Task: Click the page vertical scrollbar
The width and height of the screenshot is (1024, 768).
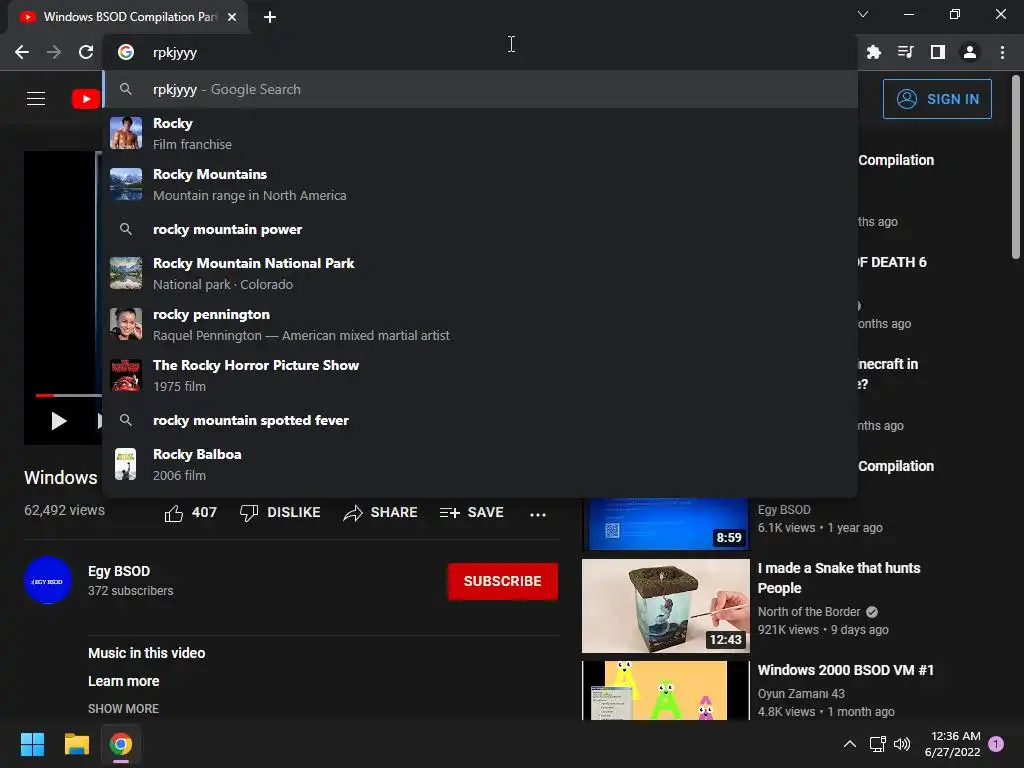Action: (x=1016, y=167)
